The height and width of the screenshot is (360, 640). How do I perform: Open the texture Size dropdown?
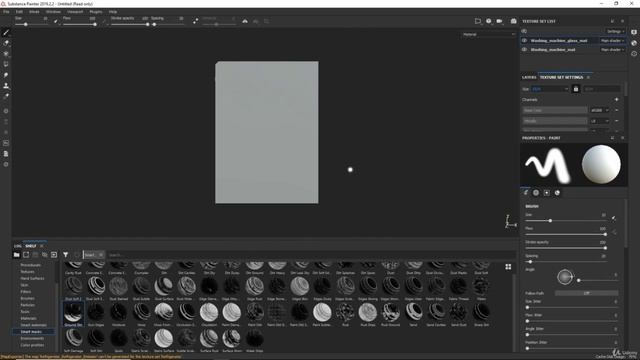click(550, 89)
